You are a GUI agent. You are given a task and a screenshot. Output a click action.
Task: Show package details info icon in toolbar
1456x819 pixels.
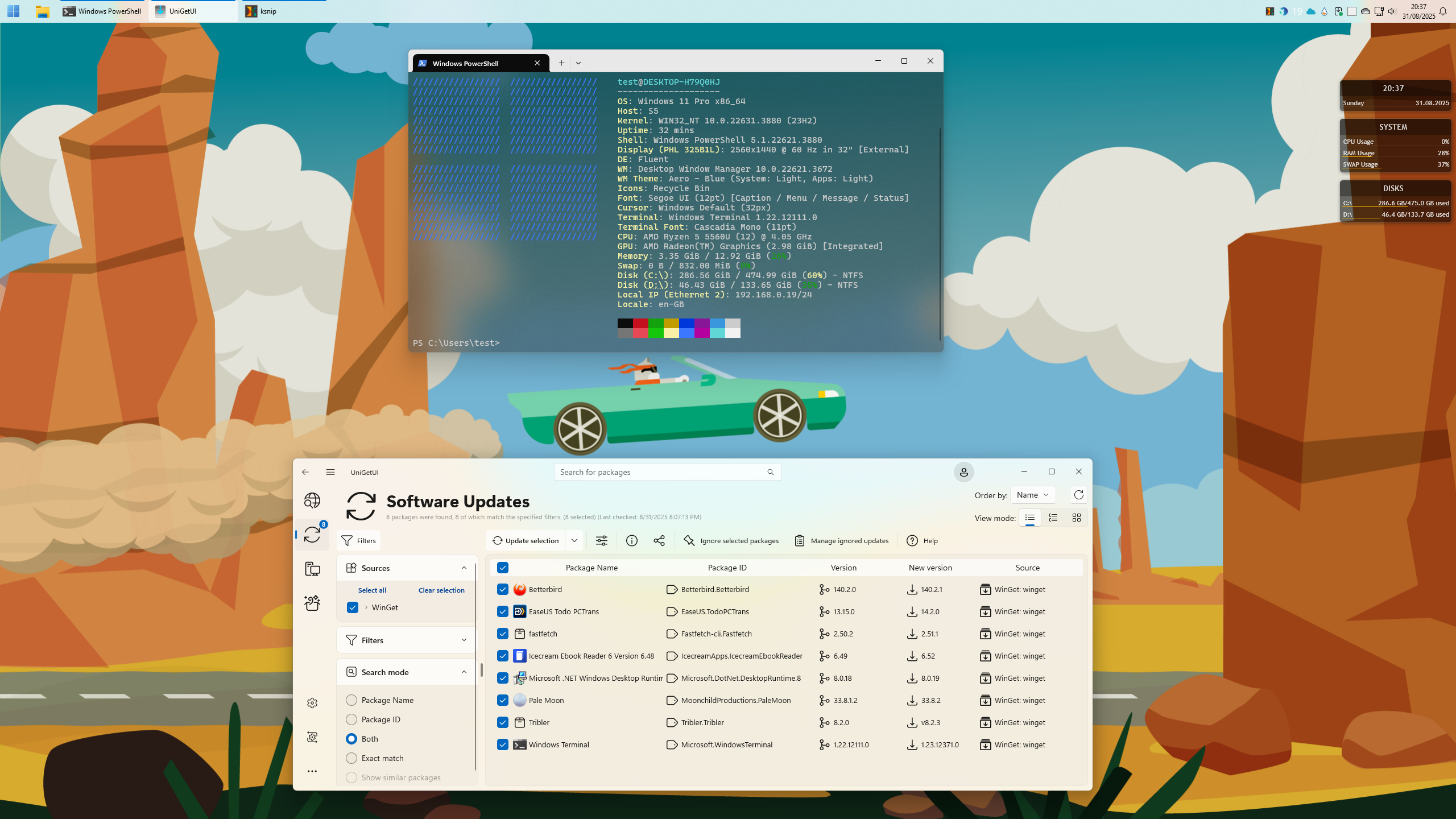631,541
